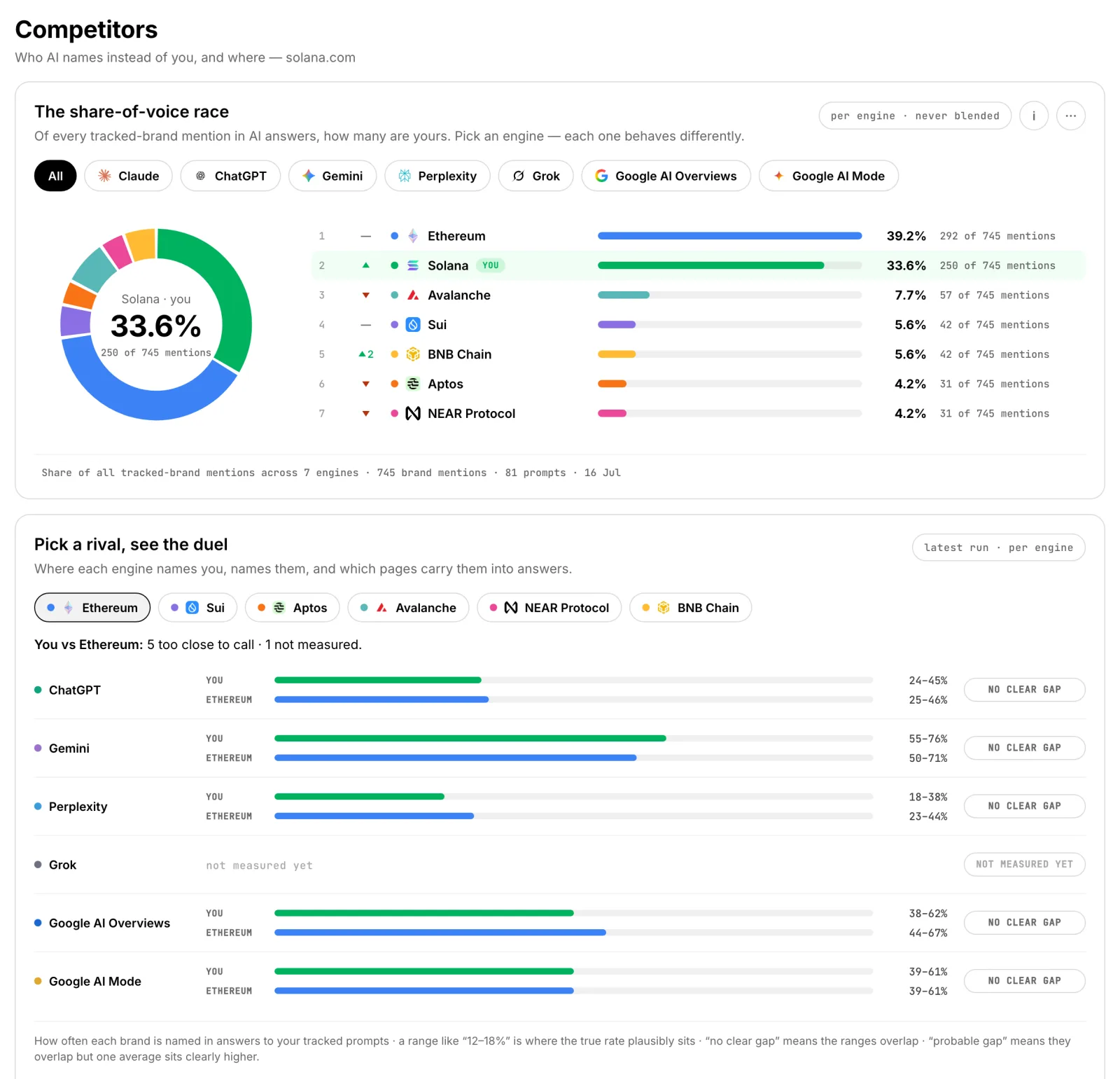The image size is (1120, 1079).
Task: Open the three-dots more options menu
Action: (x=1070, y=116)
